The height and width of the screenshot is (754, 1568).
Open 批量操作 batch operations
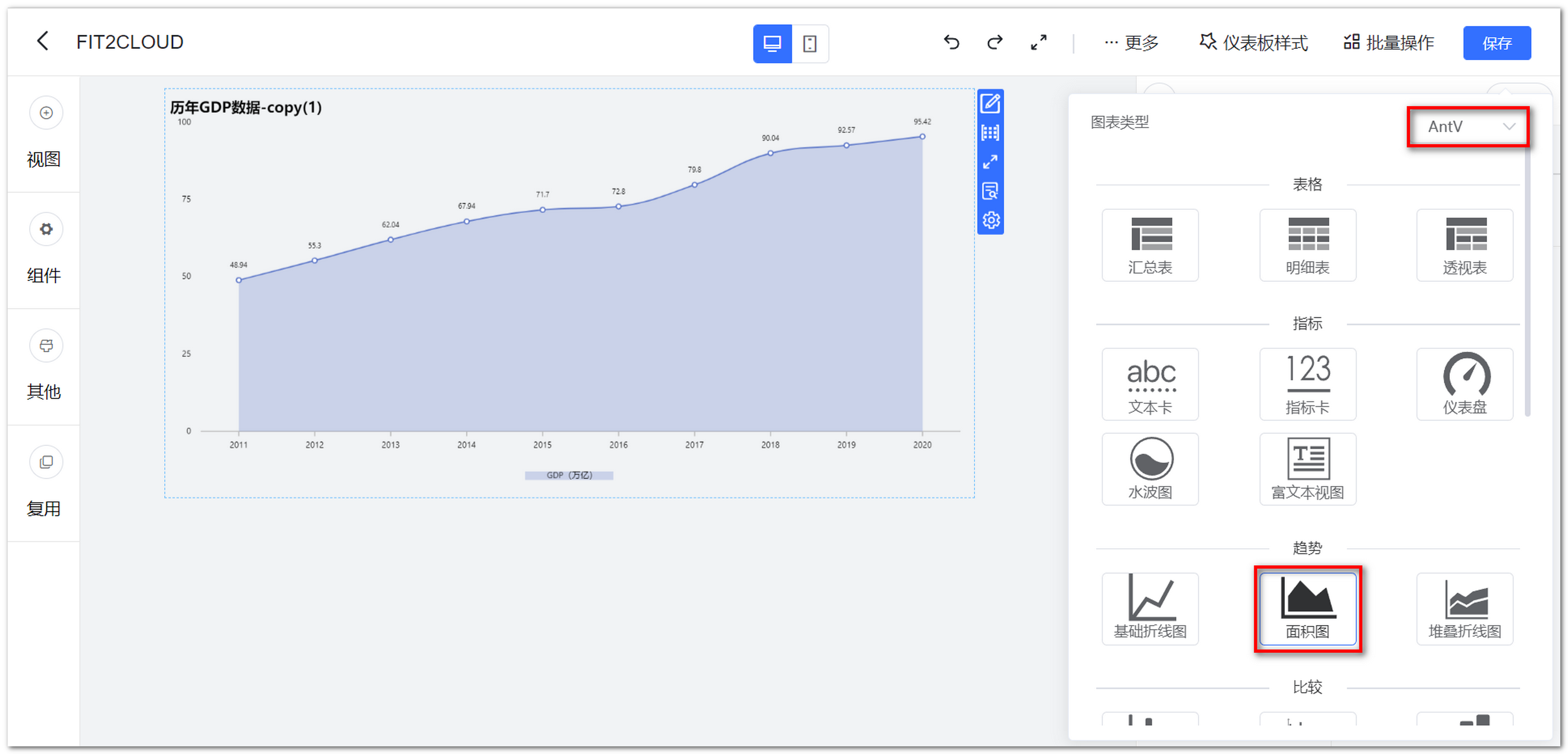coord(1388,42)
